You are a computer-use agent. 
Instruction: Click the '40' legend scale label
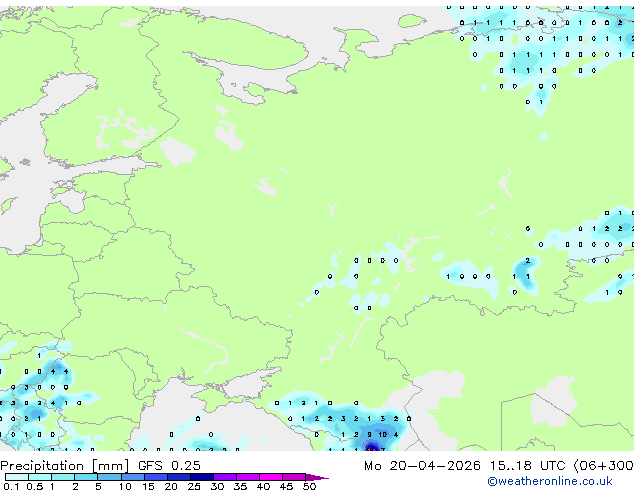click(263, 486)
